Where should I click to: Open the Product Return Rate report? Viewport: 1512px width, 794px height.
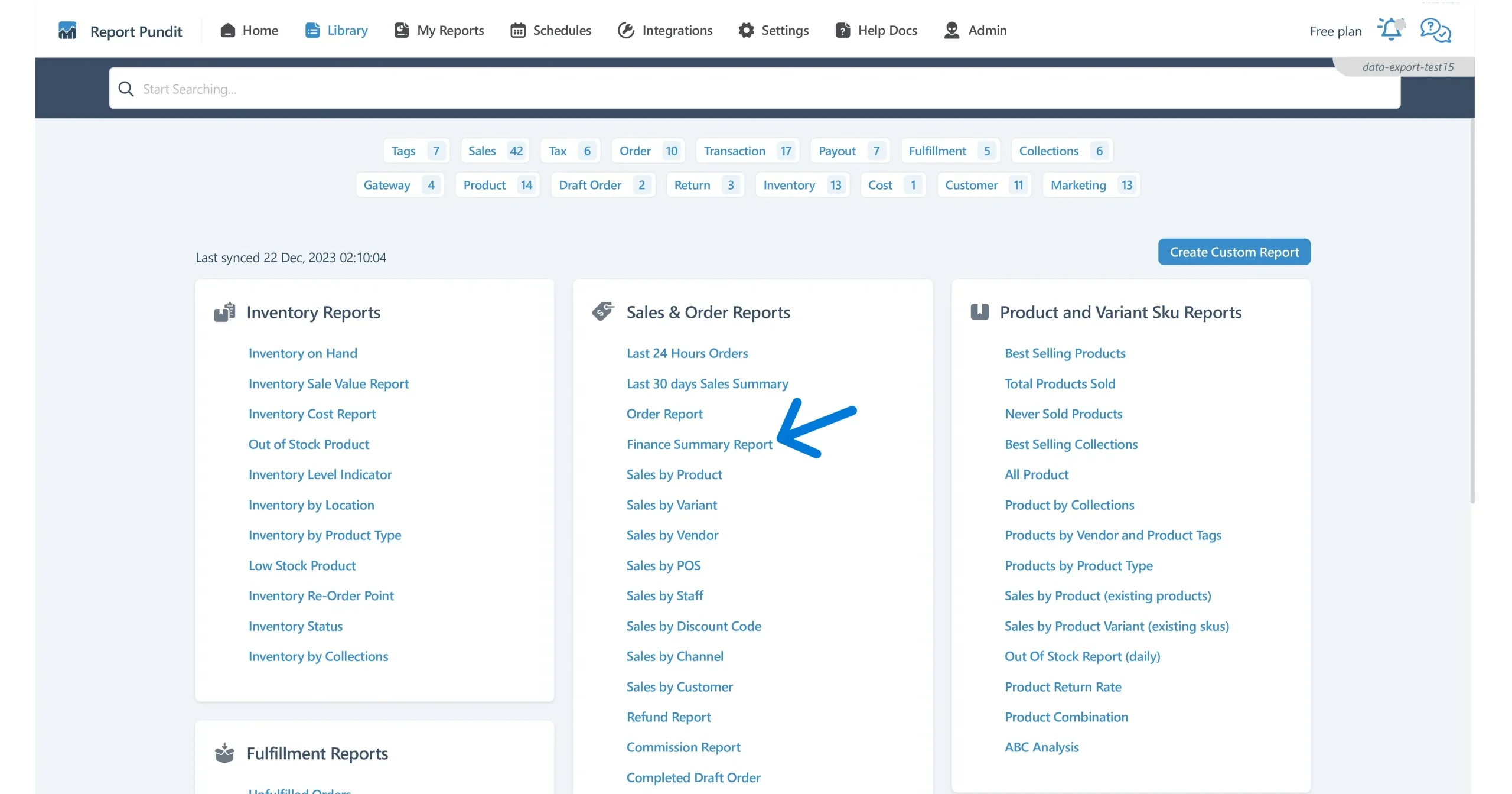(1063, 686)
